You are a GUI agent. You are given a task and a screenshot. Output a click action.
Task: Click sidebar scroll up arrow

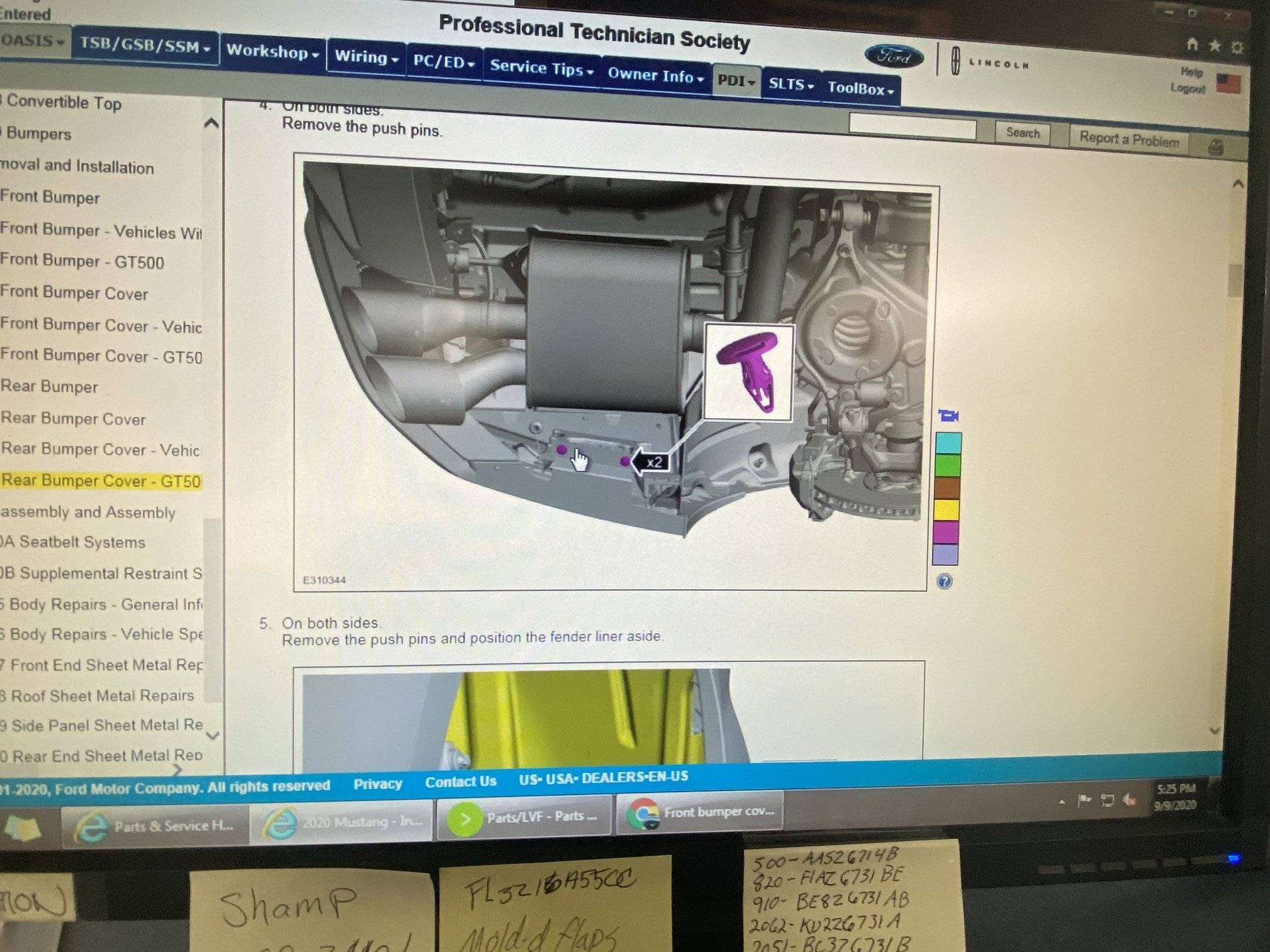[211, 123]
